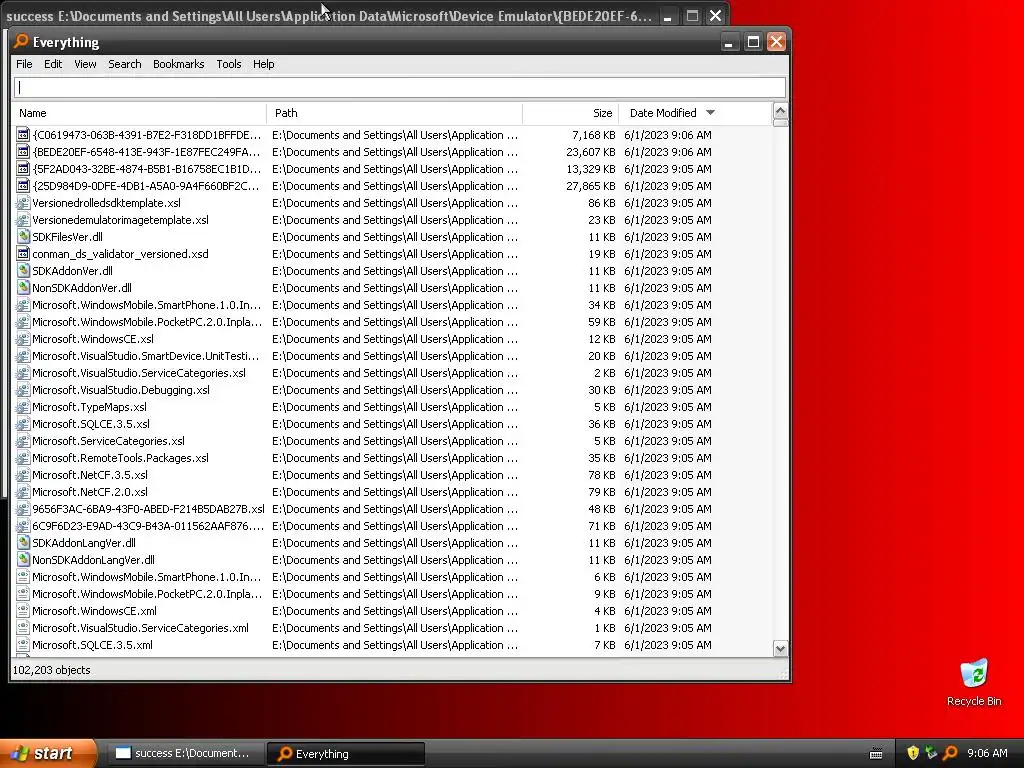This screenshot has width=1024, height=768.
Task: Toggle Date Modified sort direction arrow
Action: pos(711,113)
